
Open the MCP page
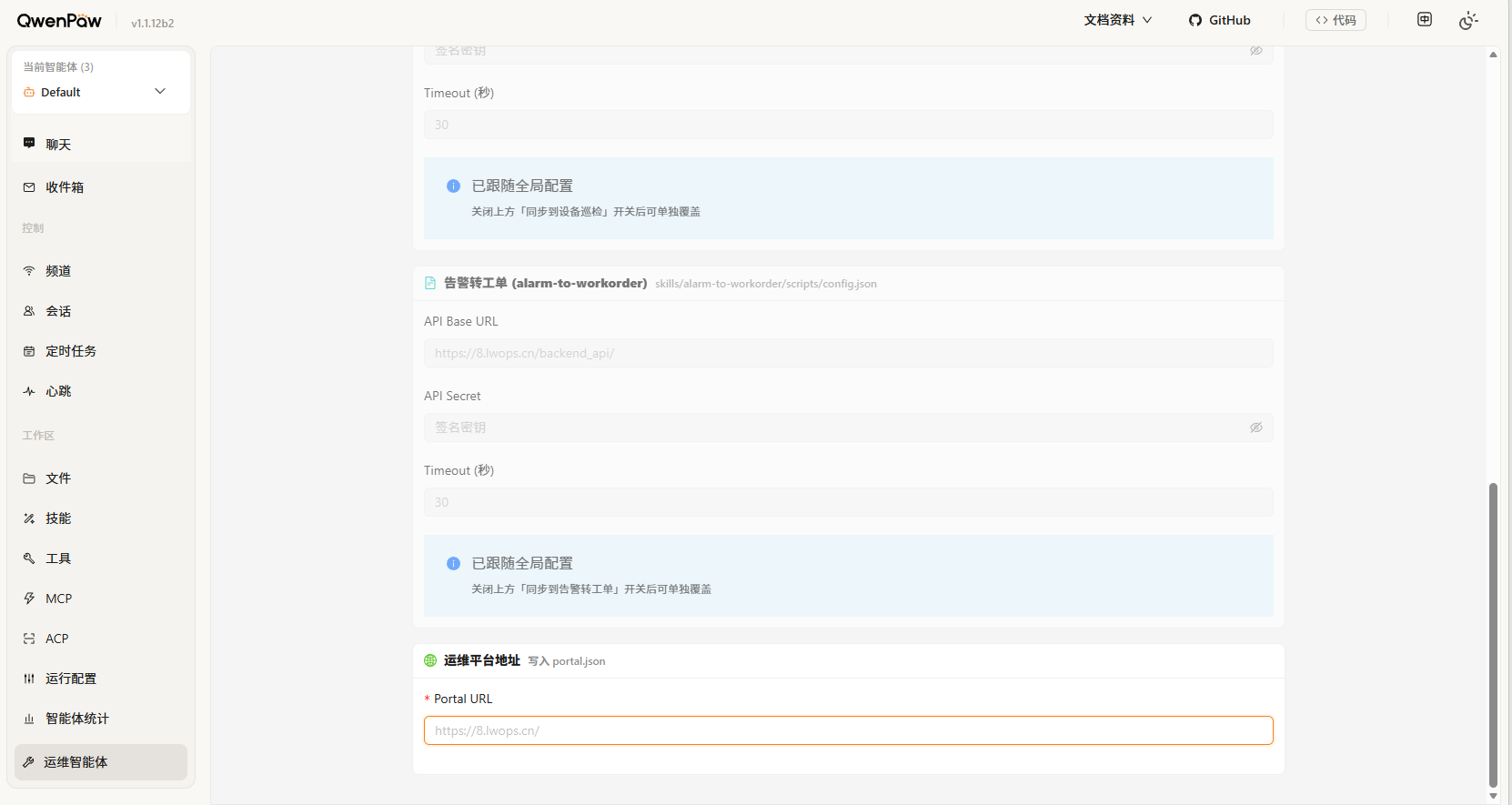(101, 599)
